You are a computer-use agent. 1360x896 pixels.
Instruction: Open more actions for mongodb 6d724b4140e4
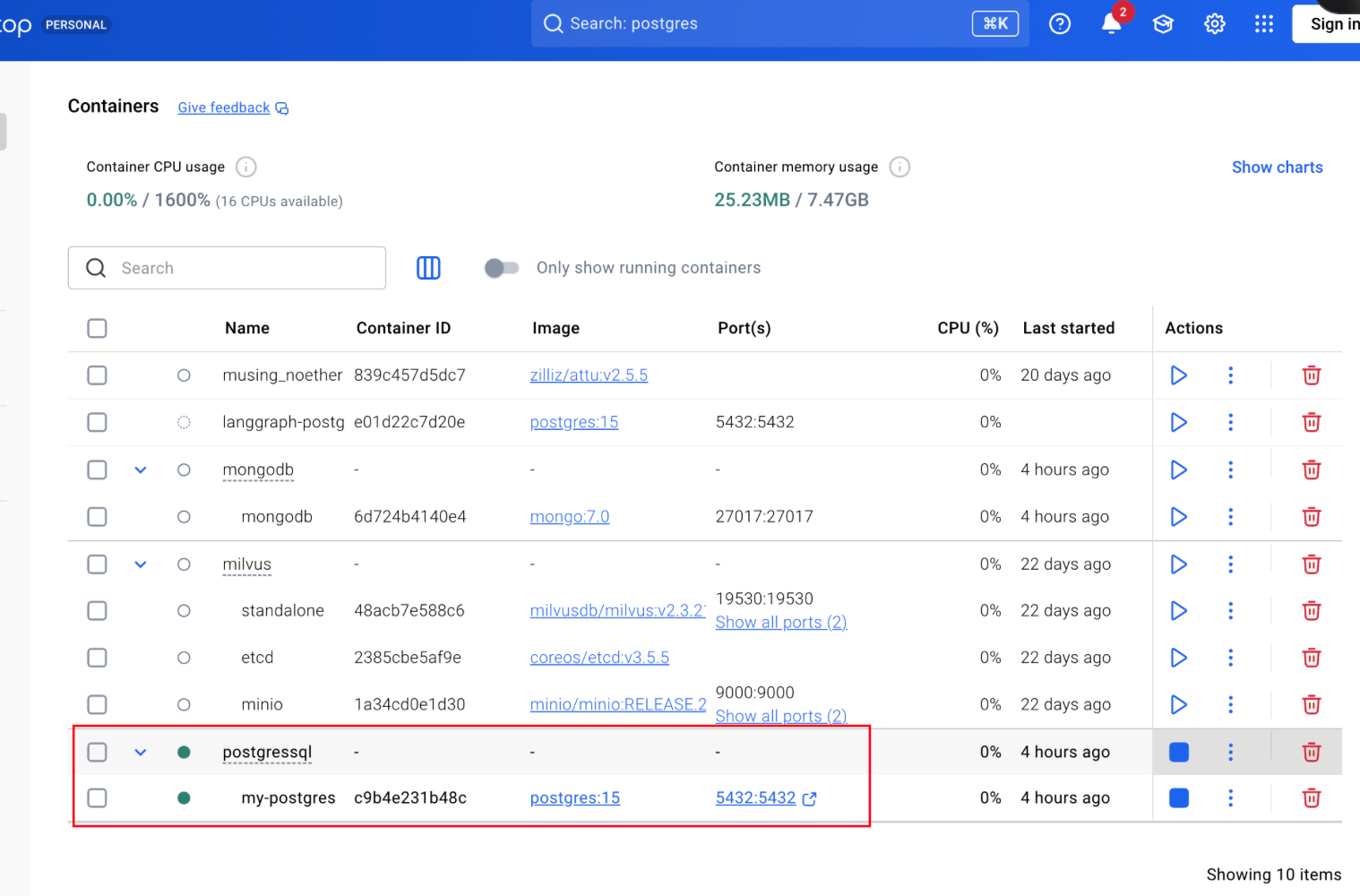(1230, 517)
